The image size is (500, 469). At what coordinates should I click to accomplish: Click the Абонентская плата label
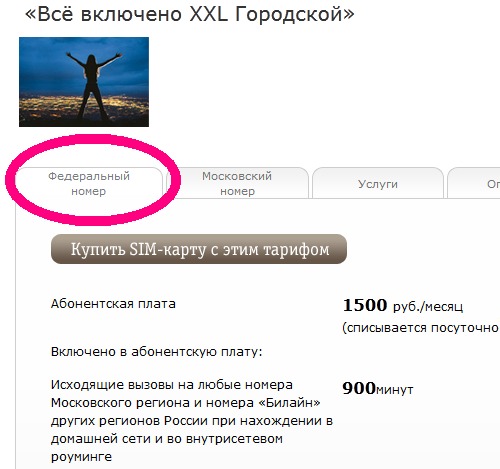113,304
